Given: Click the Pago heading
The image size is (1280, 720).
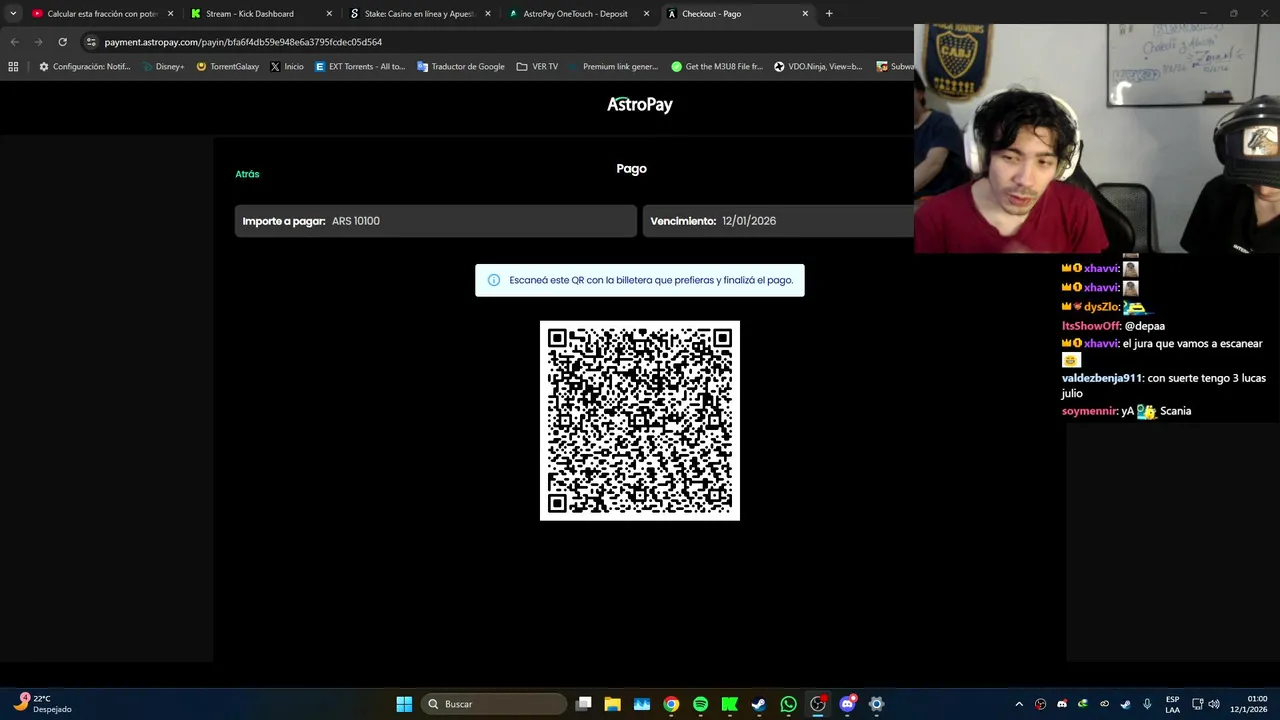Looking at the screenshot, I should pos(632,168).
